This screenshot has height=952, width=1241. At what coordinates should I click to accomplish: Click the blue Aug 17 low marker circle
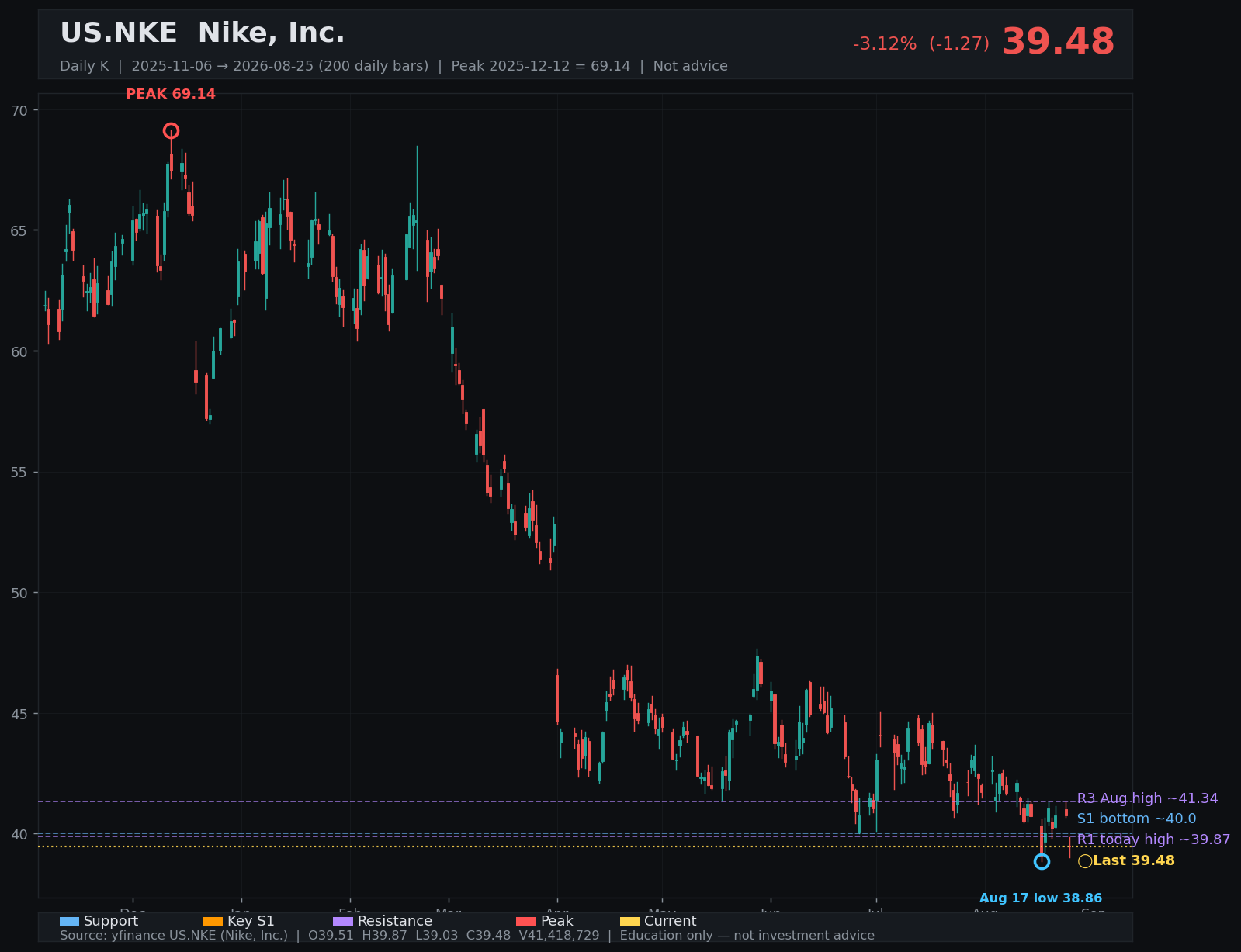click(x=1042, y=861)
